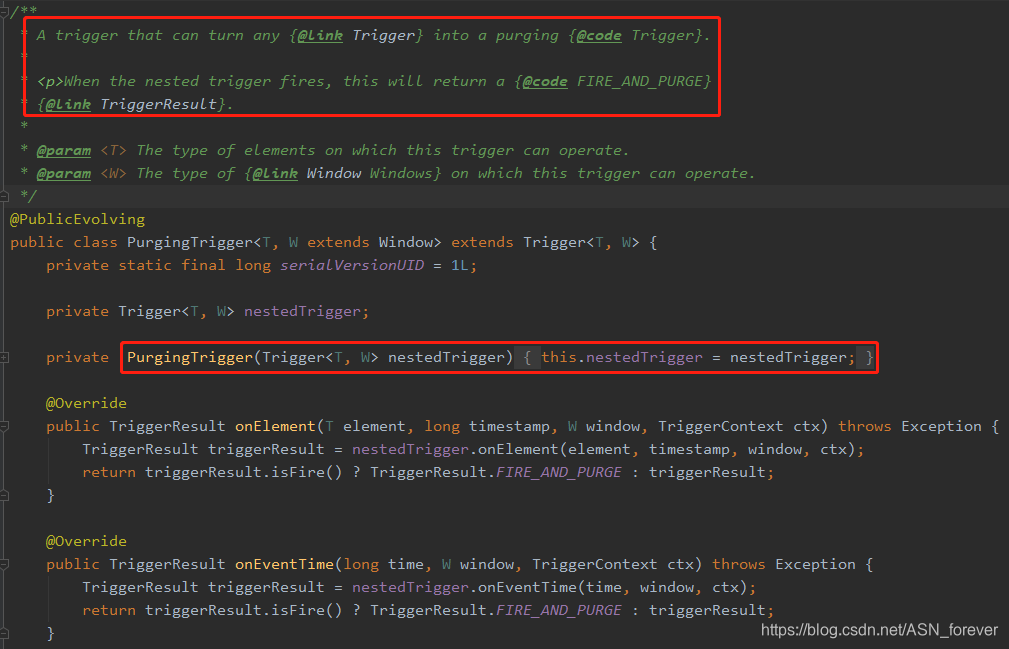
Task: Click PurgingTrigger in the class declaration
Action: tap(190, 242)
